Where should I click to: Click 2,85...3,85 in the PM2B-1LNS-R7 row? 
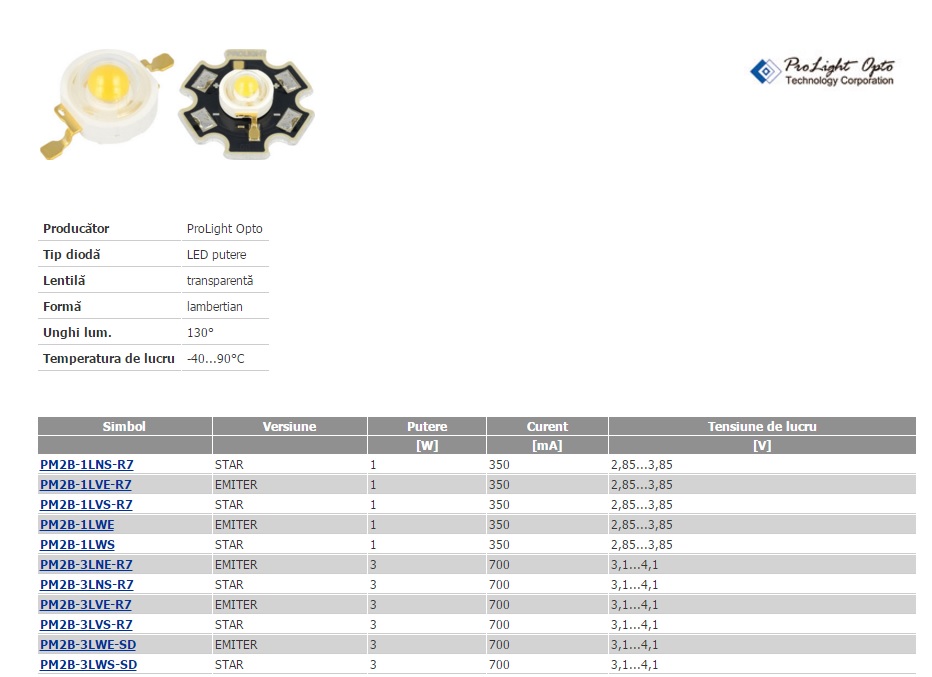[641, 465]
